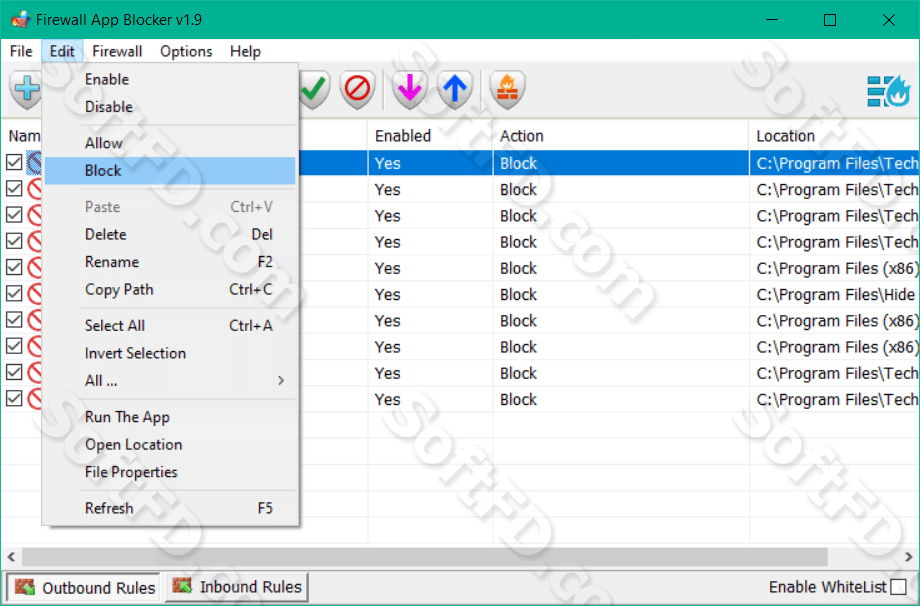Choose Delete in the Edit menu
The height and width of the screenshot is (606, 920).
pos(170,235)
